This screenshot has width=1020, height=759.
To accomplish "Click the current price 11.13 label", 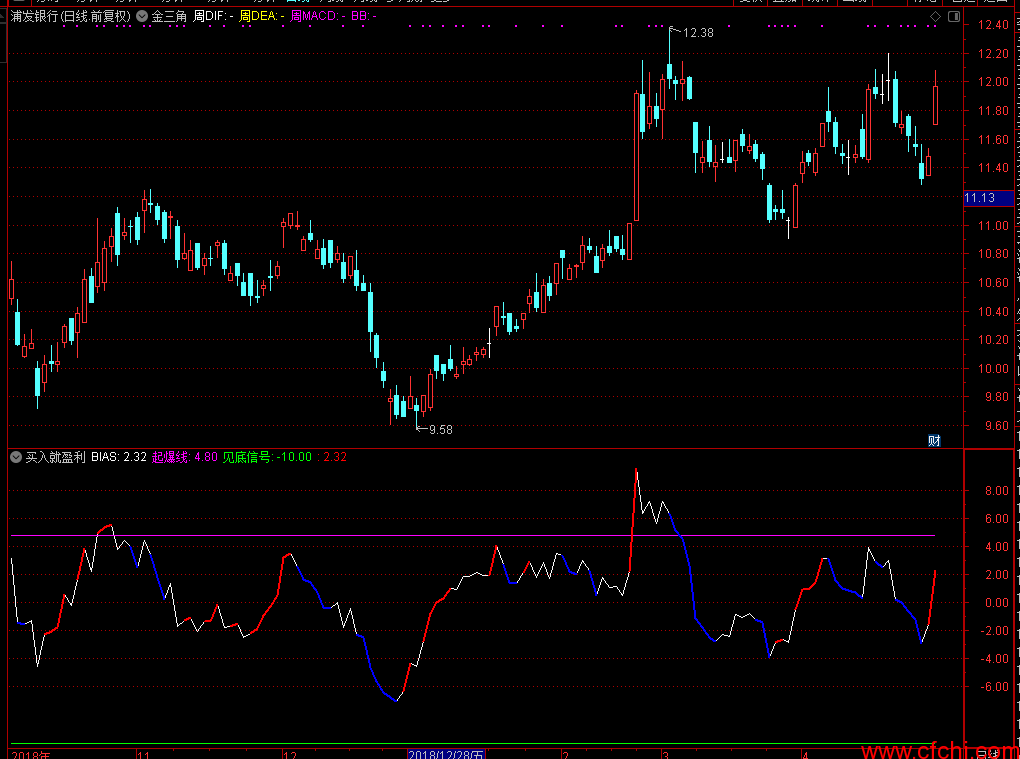I will 980,198.
